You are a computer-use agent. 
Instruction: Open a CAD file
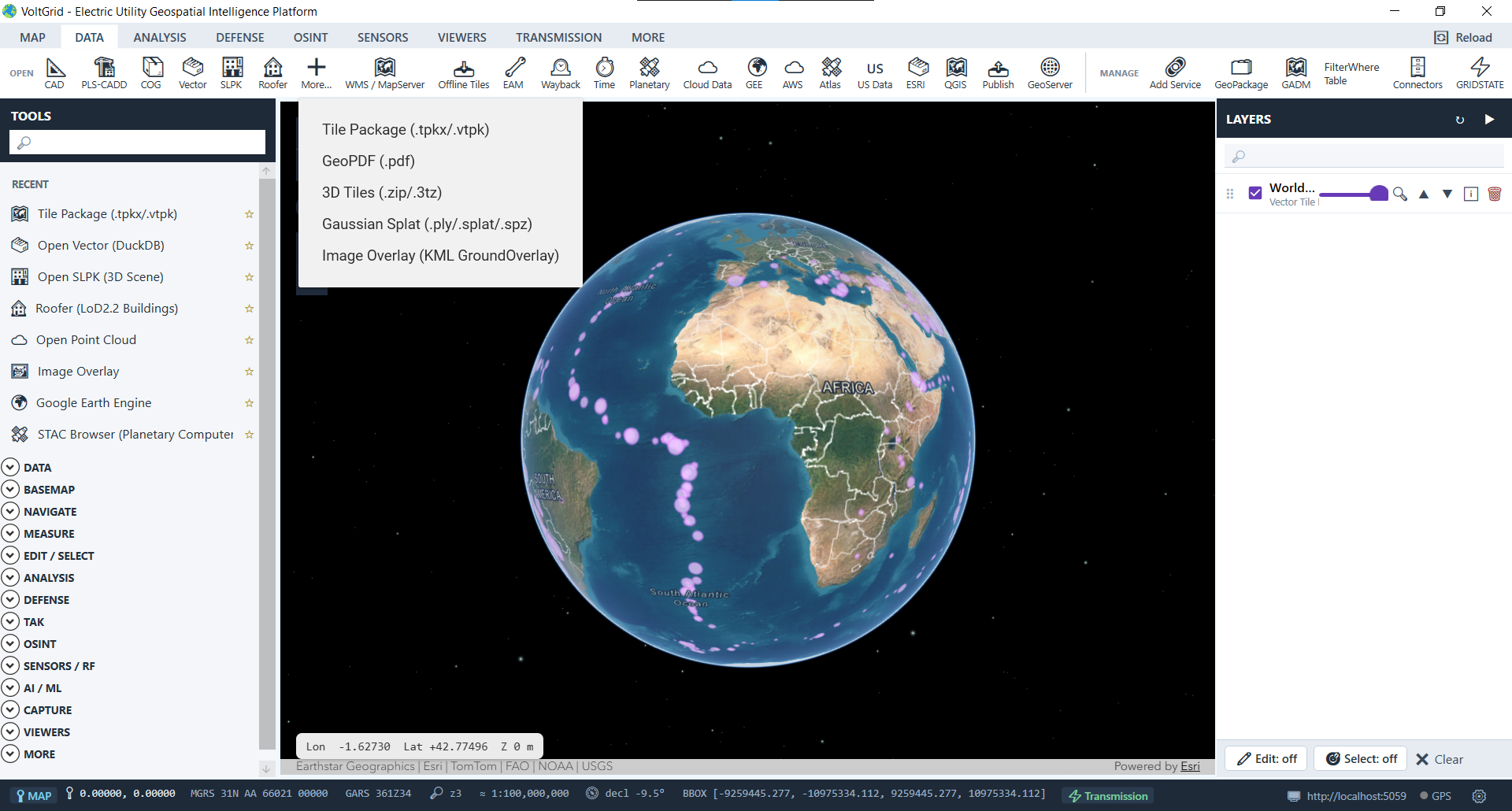(54, 73)
